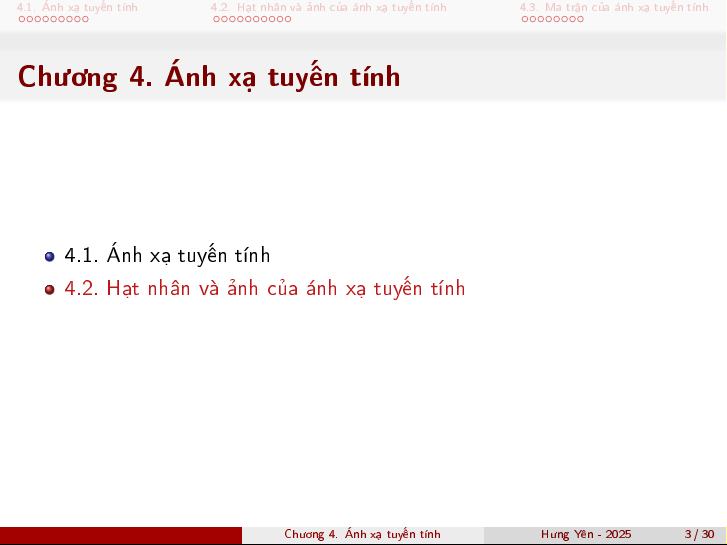Open '4.3. Ma trận của ánh xạ' header section
Image resolution: width=727 pixels, height=545 pixels.
(613, 7)
